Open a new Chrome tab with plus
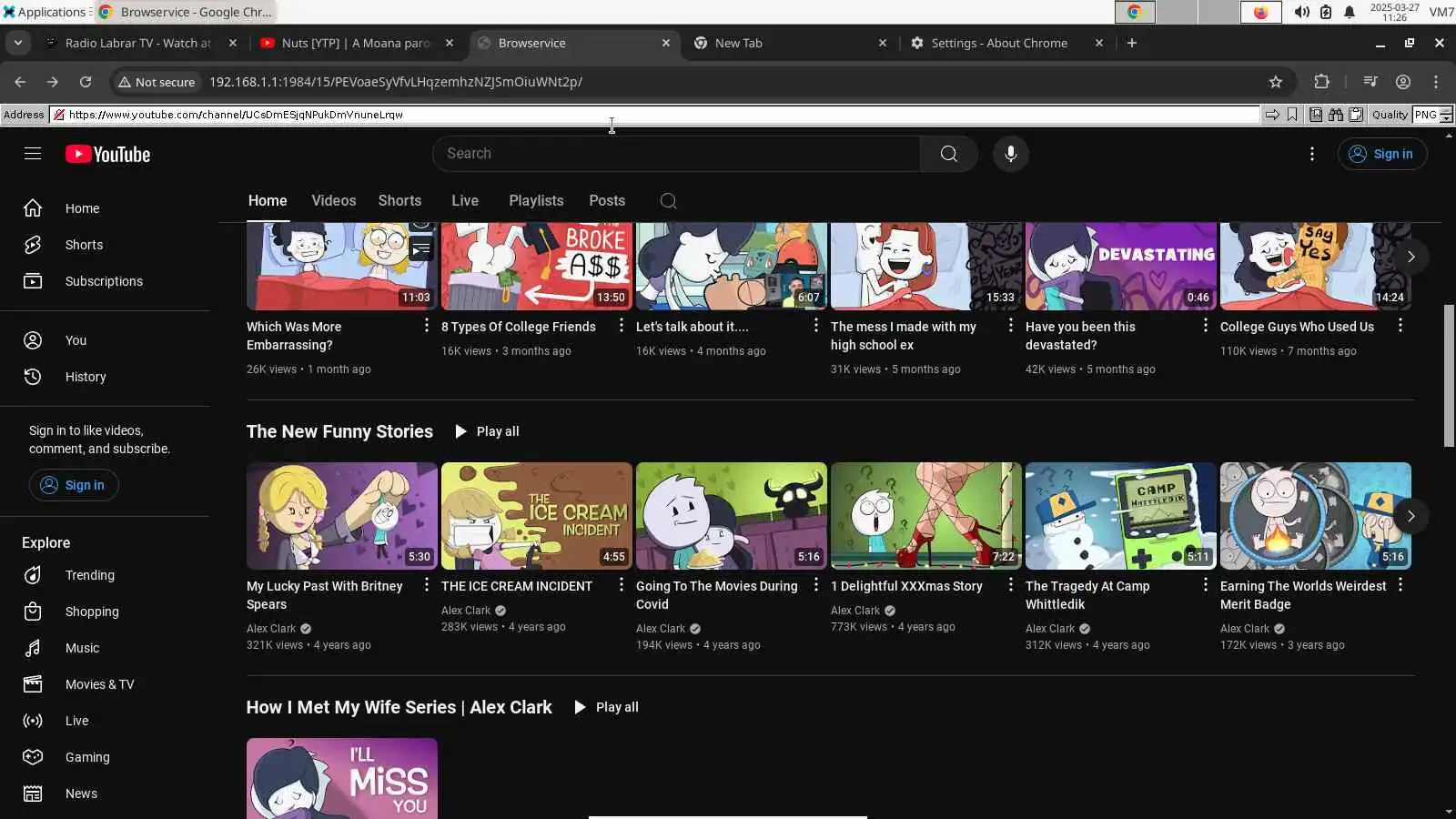Screen dimensions: 1456x819 pyautogui.click(x=1132, y=43)
